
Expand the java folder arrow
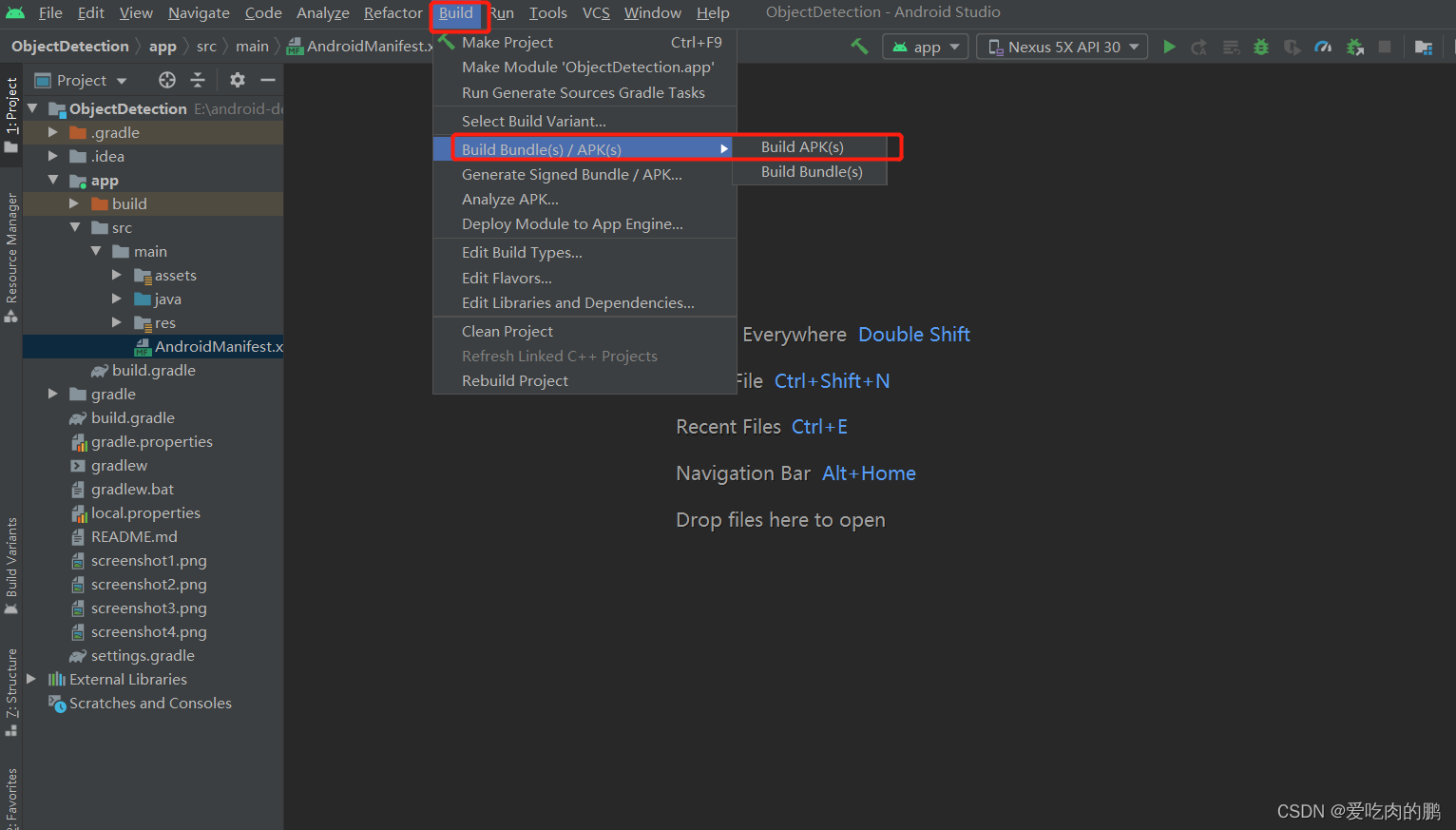click(x=116, y=299)
